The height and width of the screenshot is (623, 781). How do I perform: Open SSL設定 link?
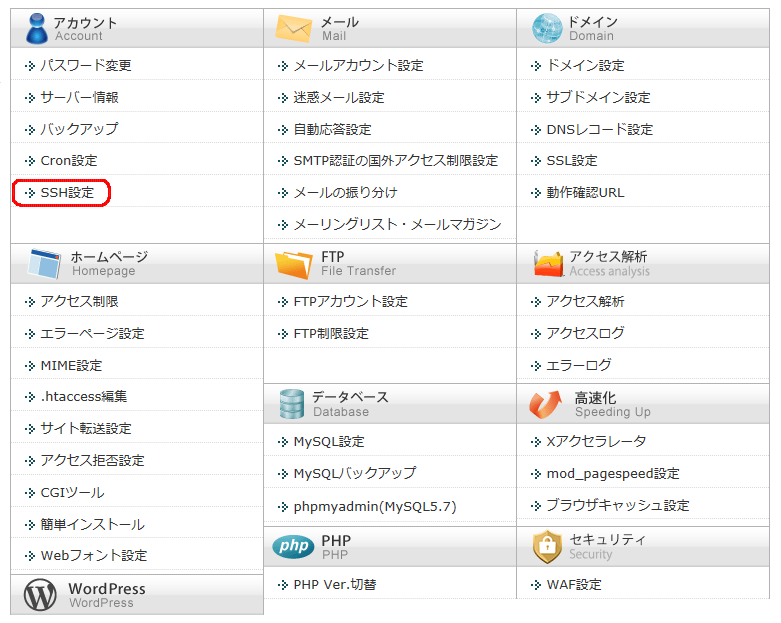pos(572,161)
